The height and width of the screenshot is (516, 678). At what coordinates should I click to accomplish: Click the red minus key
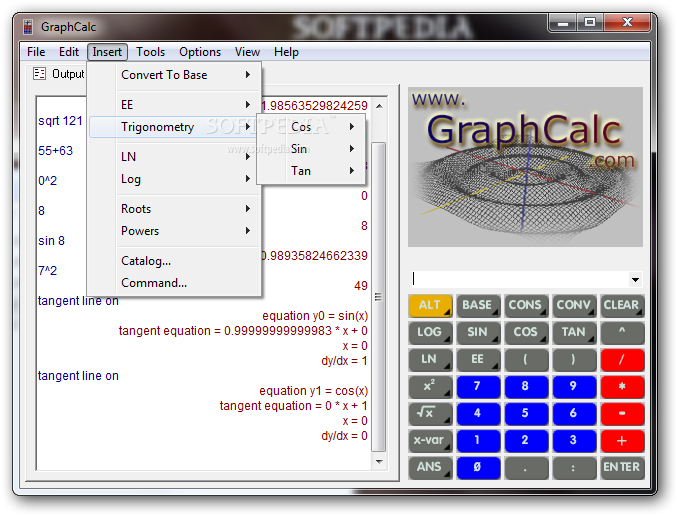(x=622, y=413)
